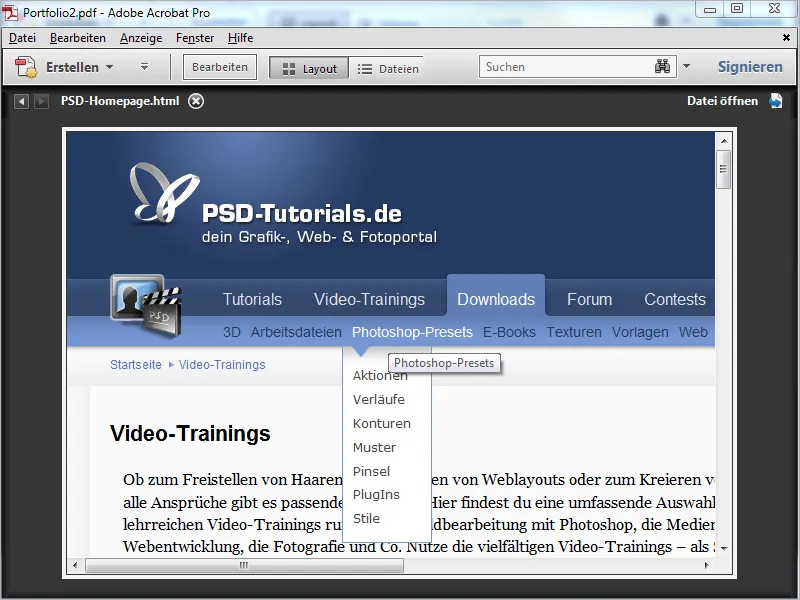
Task: Click the Erstellen PDF create icon
Action: (x=26, y=67)
